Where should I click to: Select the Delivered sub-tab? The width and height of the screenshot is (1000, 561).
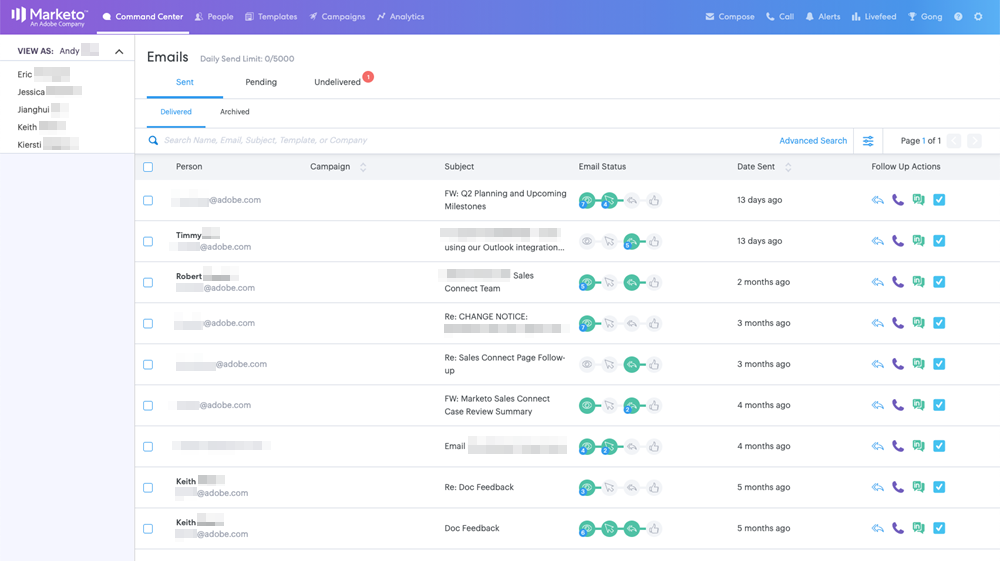(x=176, y=112)
